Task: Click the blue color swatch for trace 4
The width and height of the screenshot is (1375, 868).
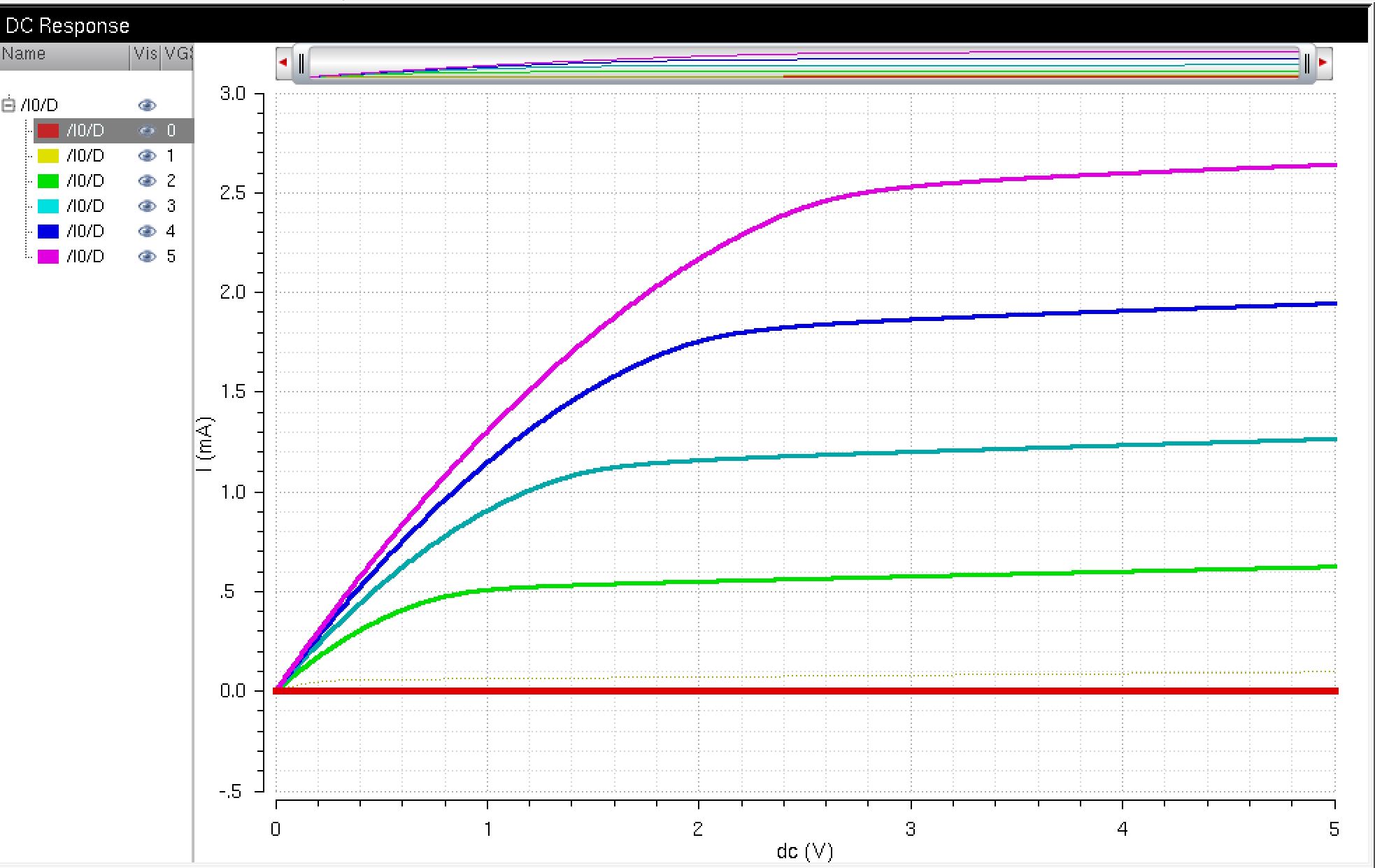Action: pos(48,232)
